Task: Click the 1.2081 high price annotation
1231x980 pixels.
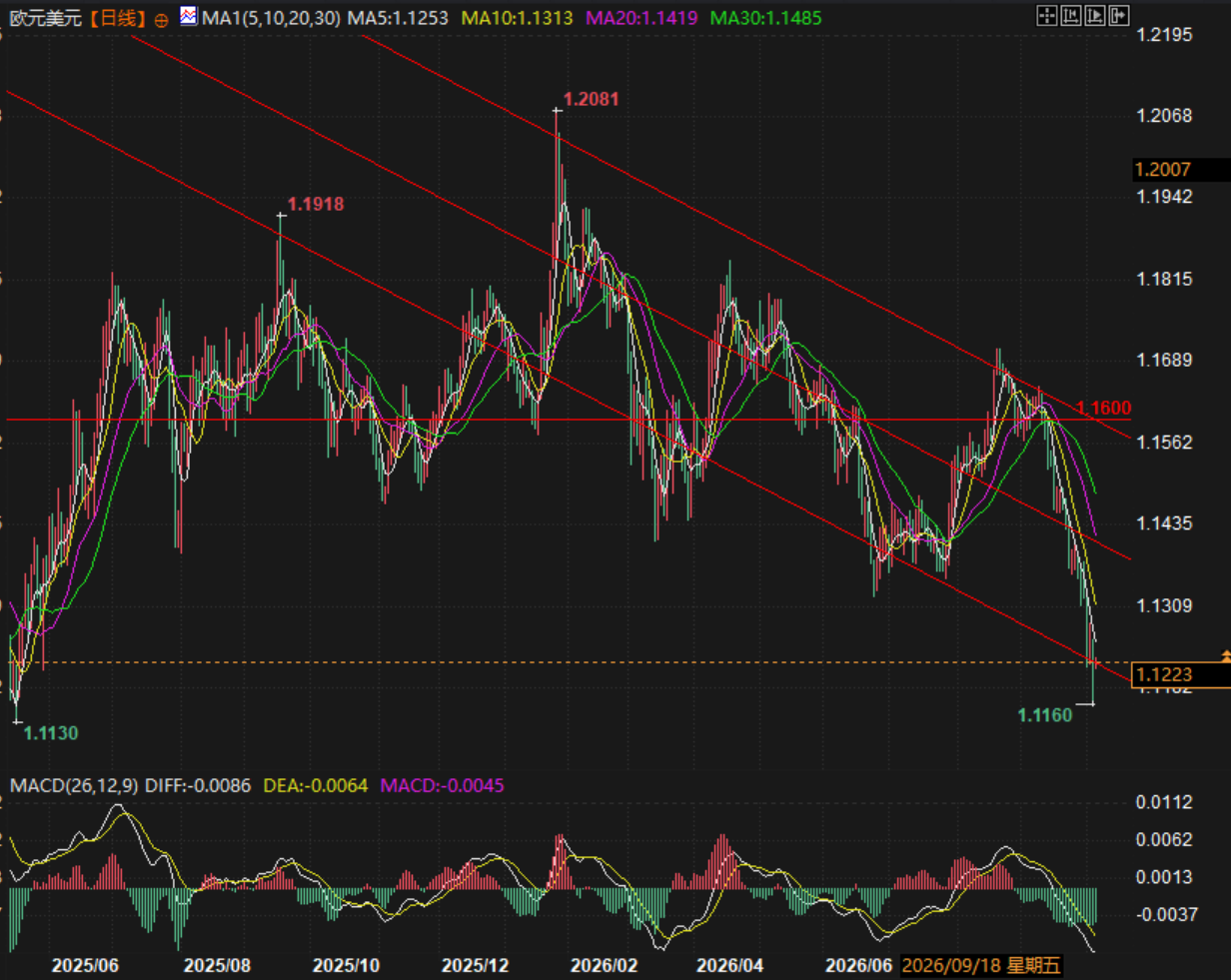Action: click(x=591, y=99)
